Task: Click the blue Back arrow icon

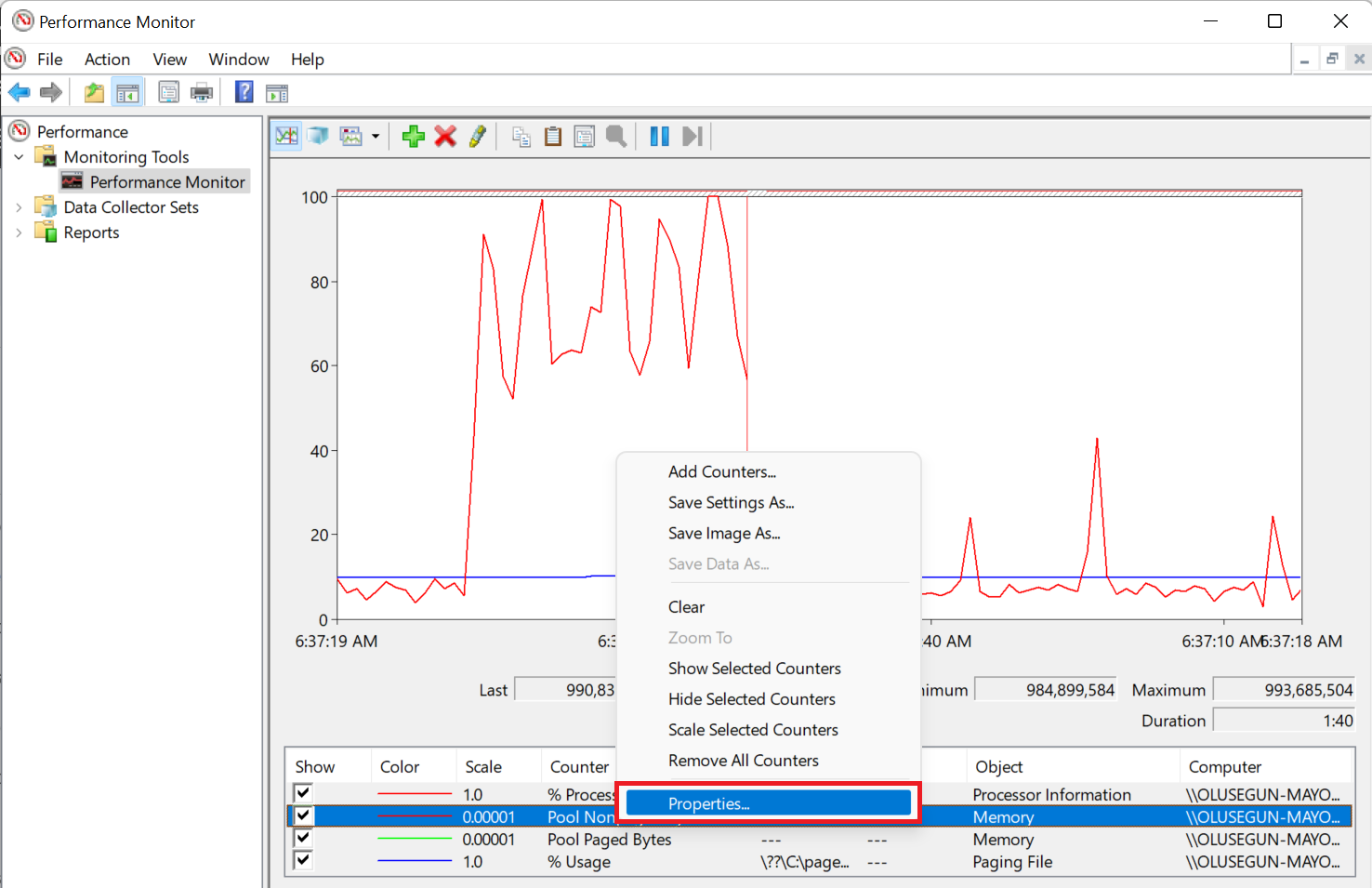Action: click(20, 92)
